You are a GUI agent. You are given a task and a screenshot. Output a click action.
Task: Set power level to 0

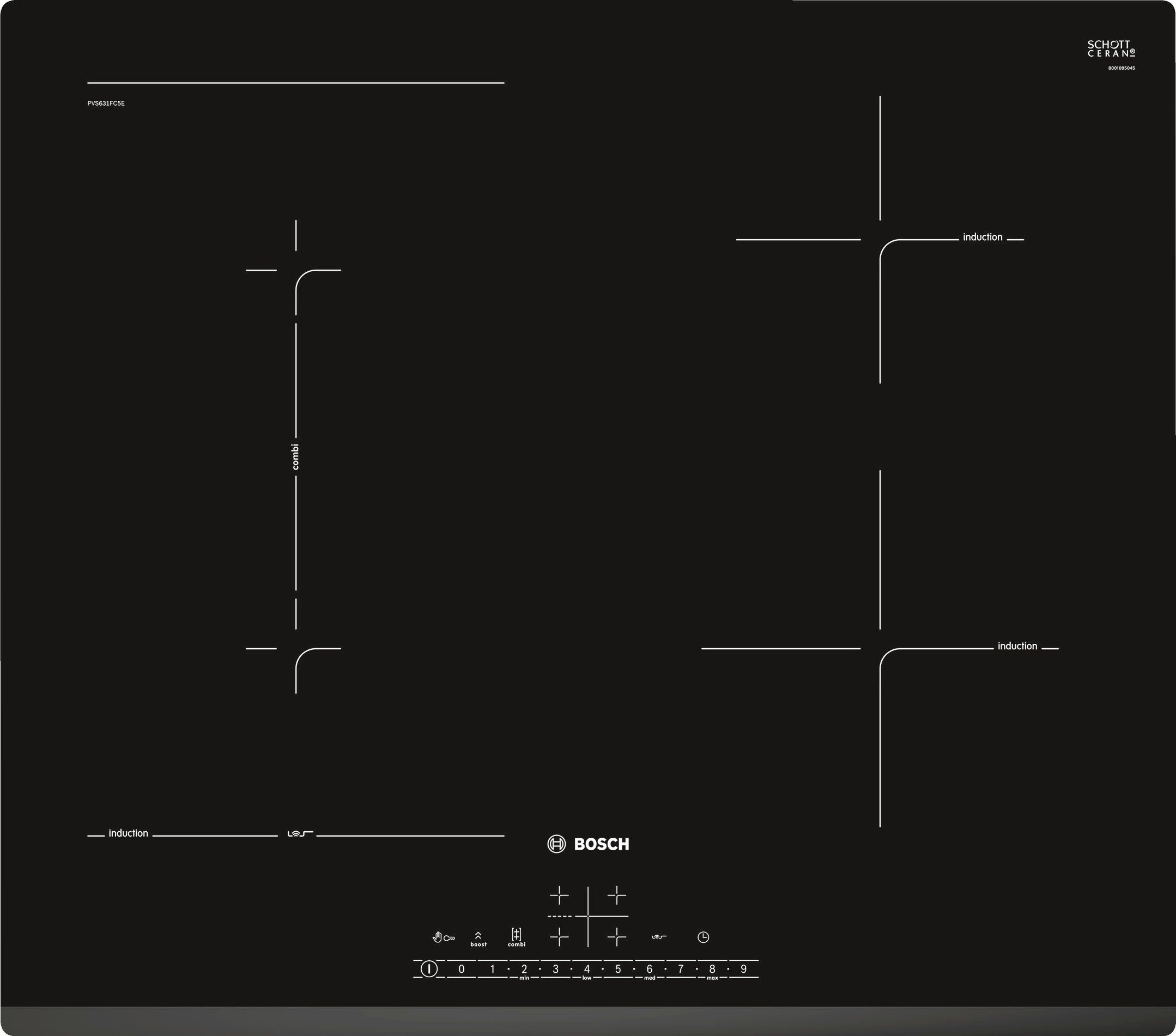(x=462, y=970)
